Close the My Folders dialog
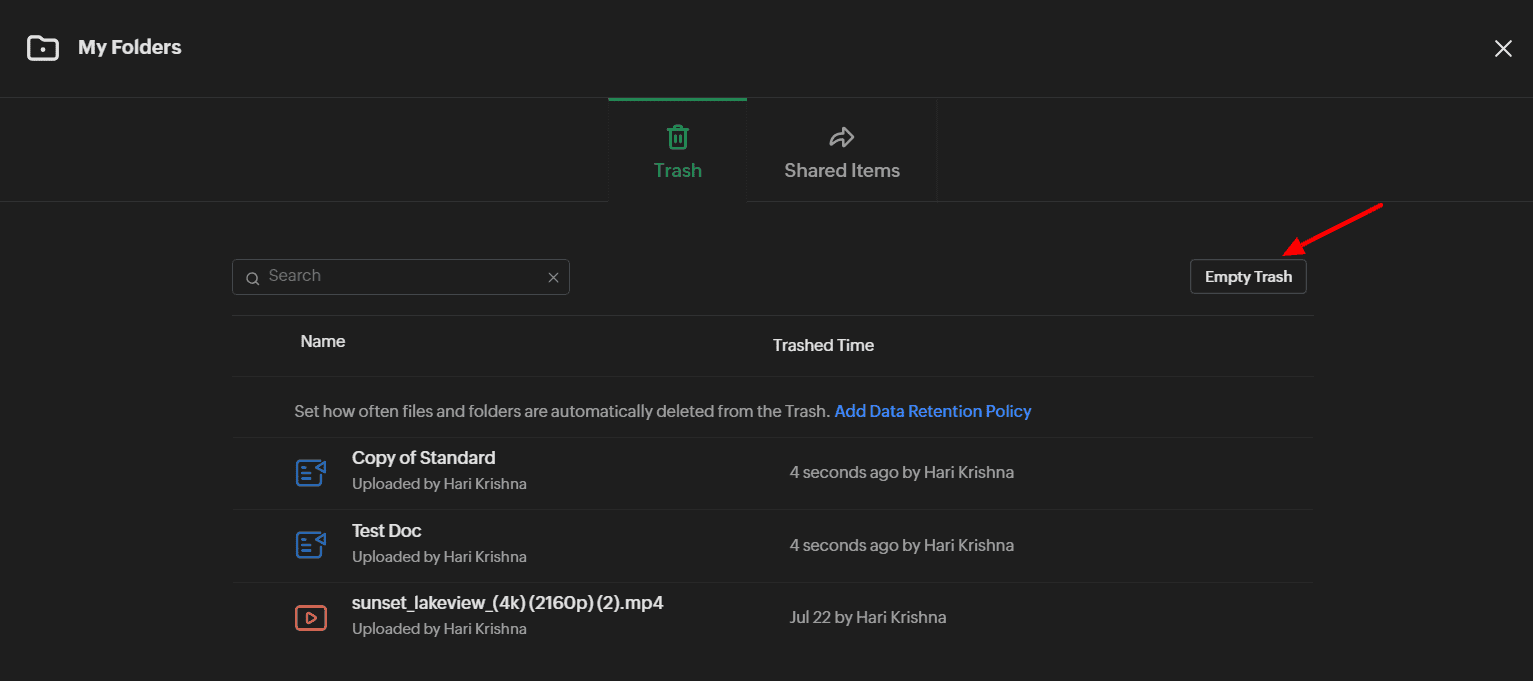Screen dimensions: 1533x681 pyautogui.click(x=1503, y=49)
